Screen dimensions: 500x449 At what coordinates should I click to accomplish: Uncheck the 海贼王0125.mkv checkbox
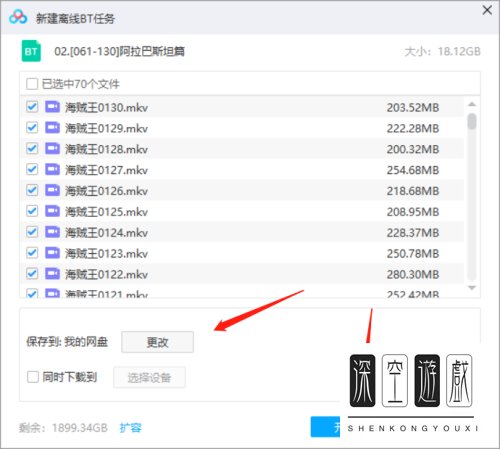(x=32, y=211)
